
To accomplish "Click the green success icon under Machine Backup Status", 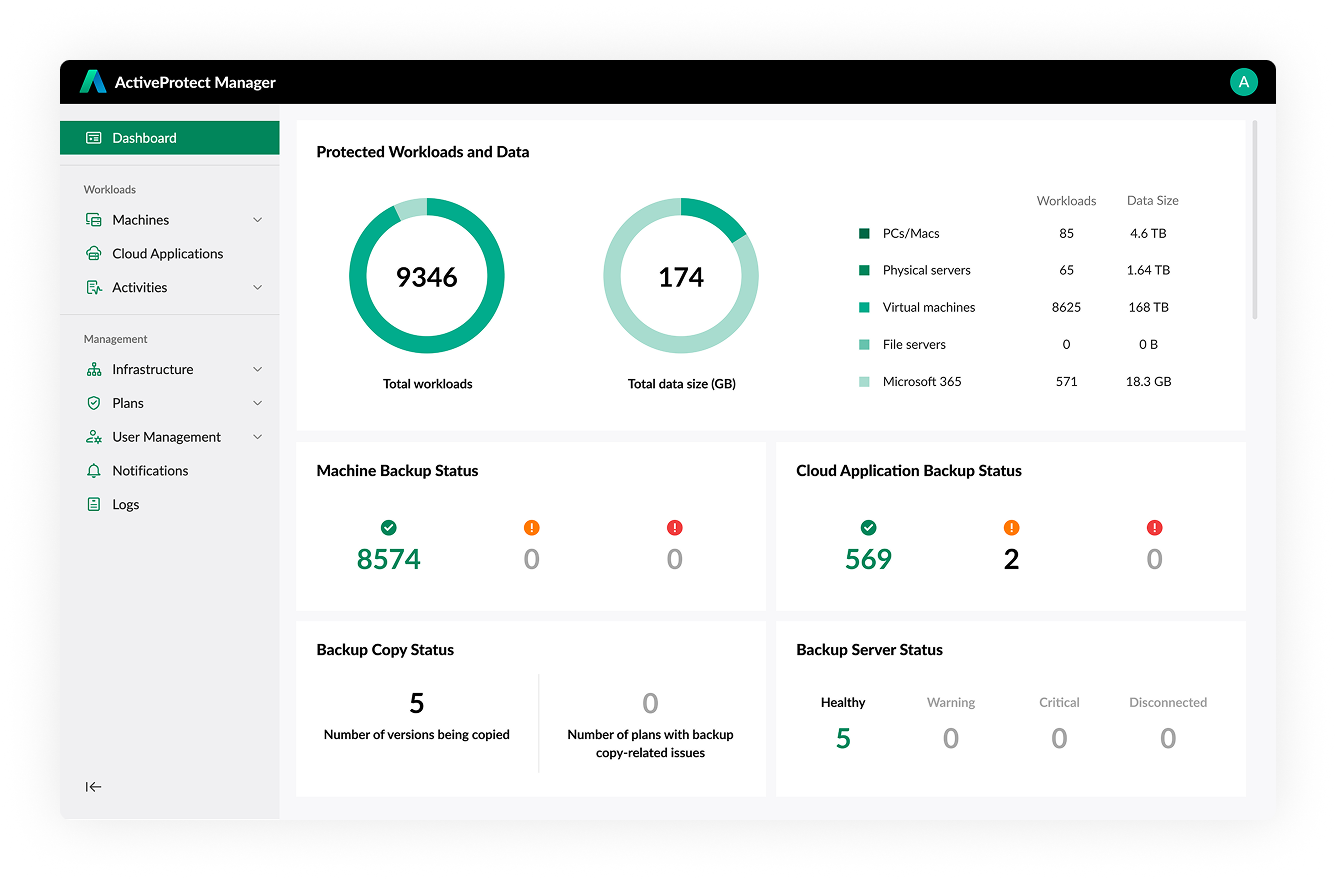I will 388,527.
